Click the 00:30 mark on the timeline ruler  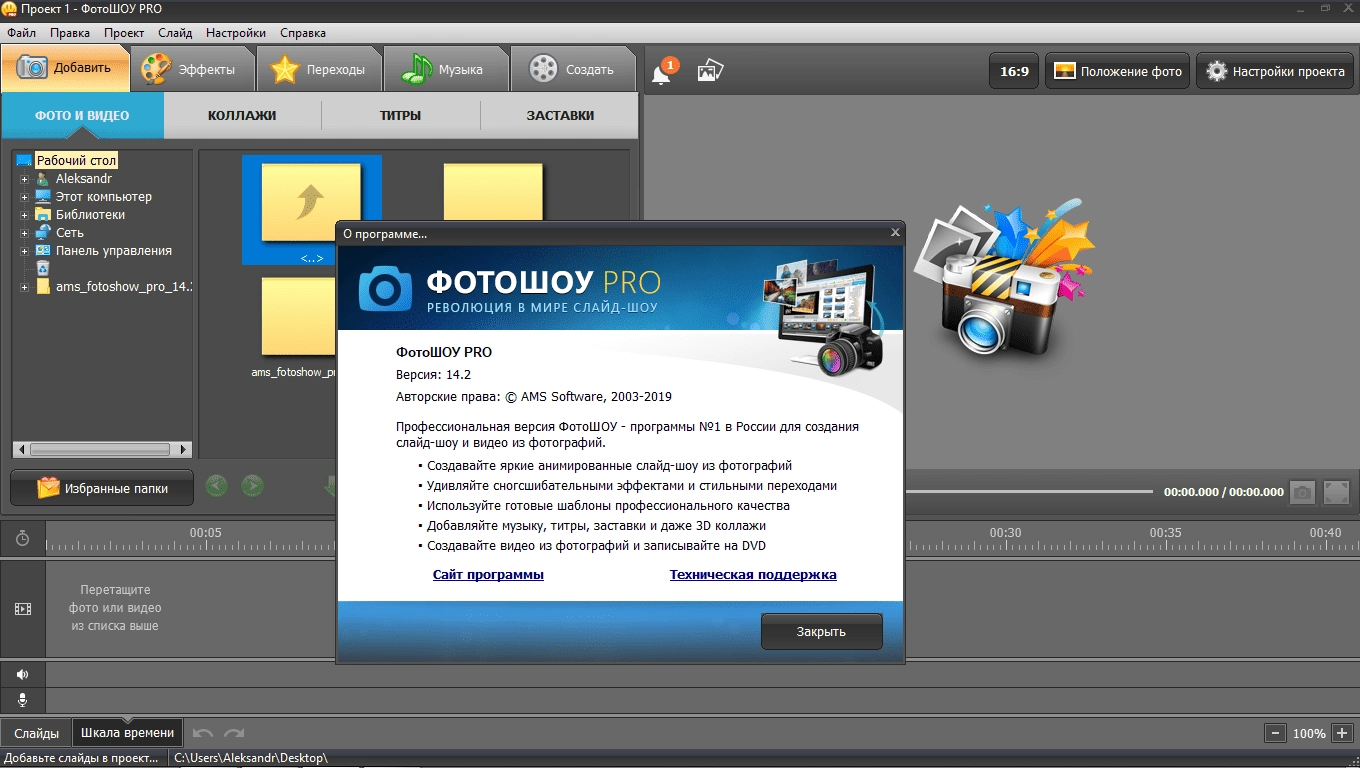coord(1006,533)
